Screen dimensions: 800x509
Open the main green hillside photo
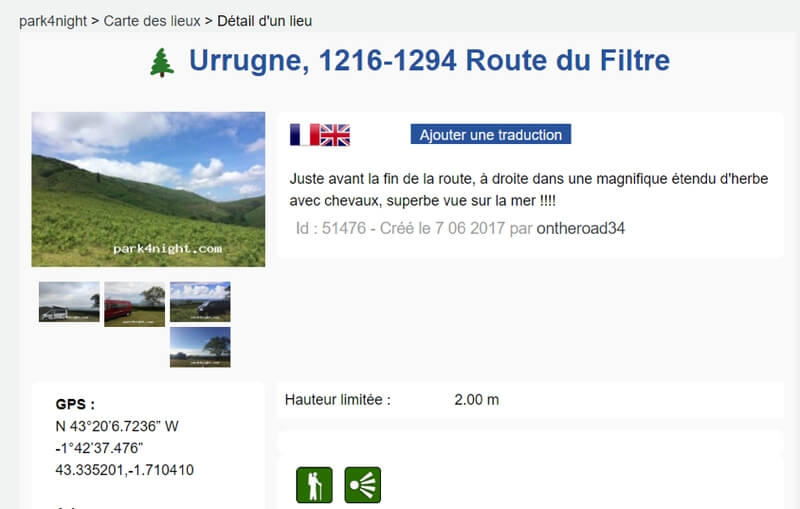pyautogui.click(x=148, y=189)
